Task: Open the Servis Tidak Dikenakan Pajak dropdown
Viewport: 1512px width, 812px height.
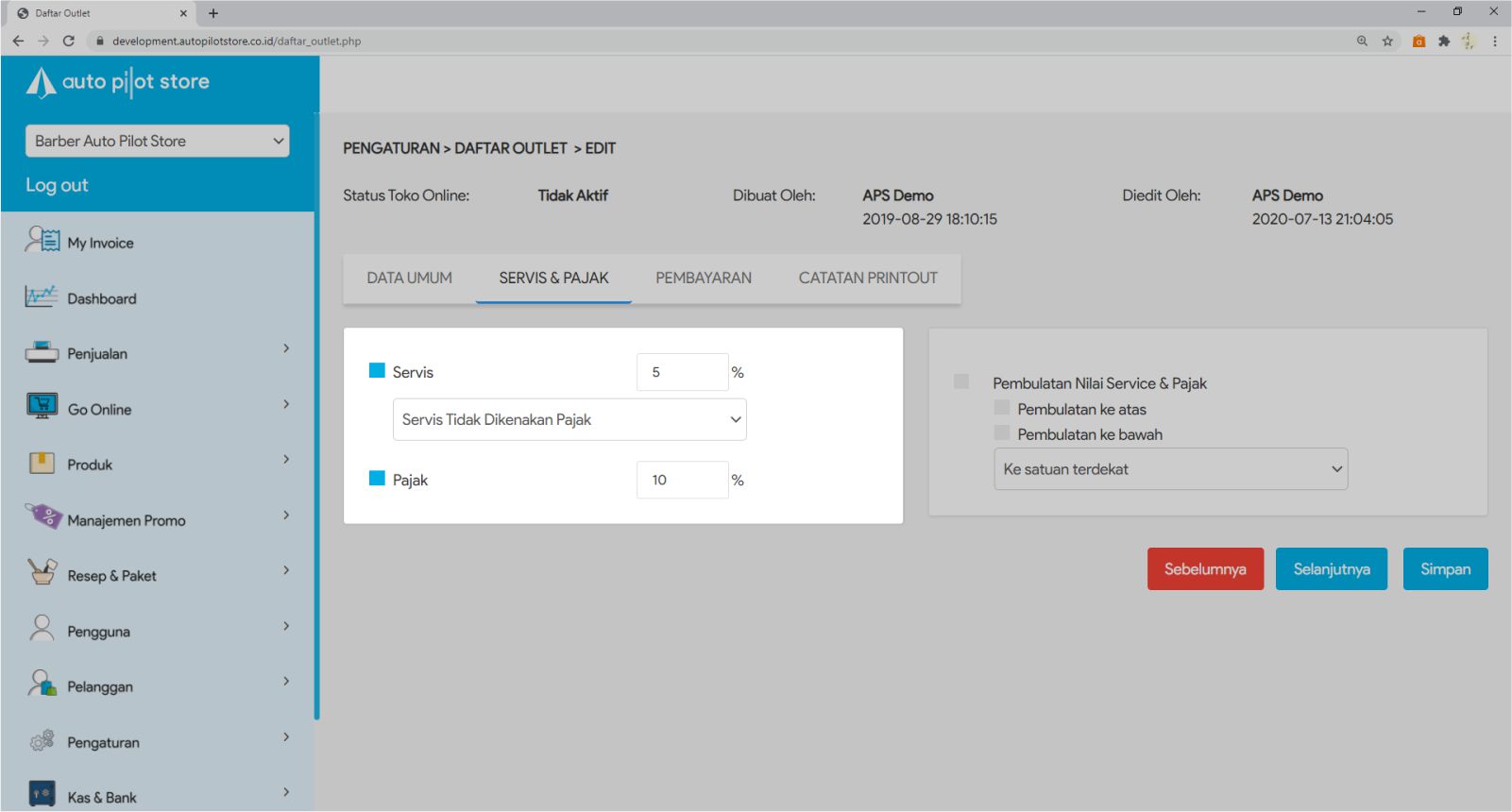Action: coord(569,419)
